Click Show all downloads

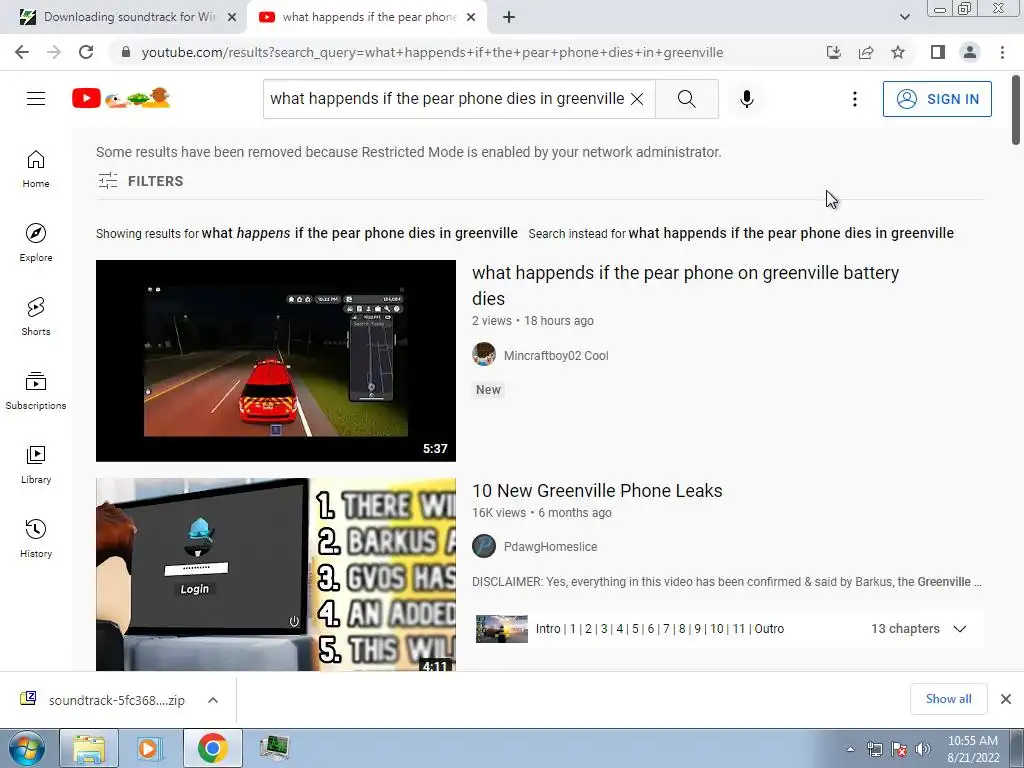click(948, 699)
